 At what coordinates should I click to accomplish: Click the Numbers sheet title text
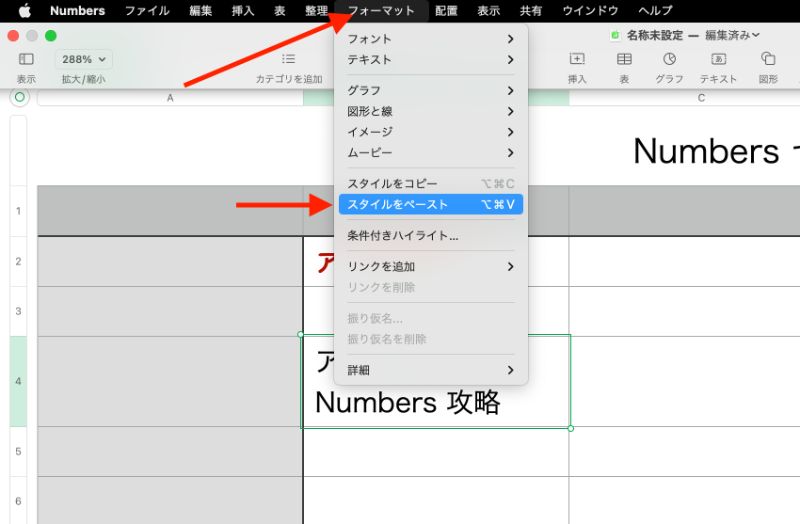coord(716,152)
